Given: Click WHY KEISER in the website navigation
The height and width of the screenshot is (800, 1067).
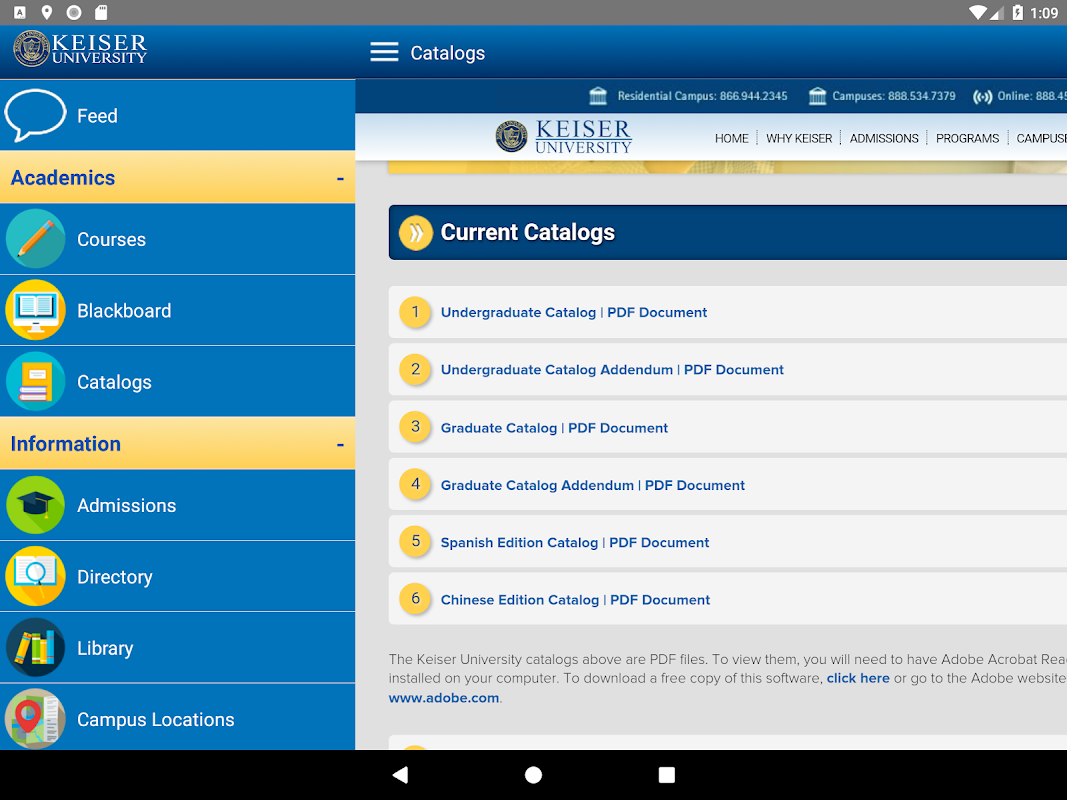Looking at the screenshot, I should tap(799, 138).
